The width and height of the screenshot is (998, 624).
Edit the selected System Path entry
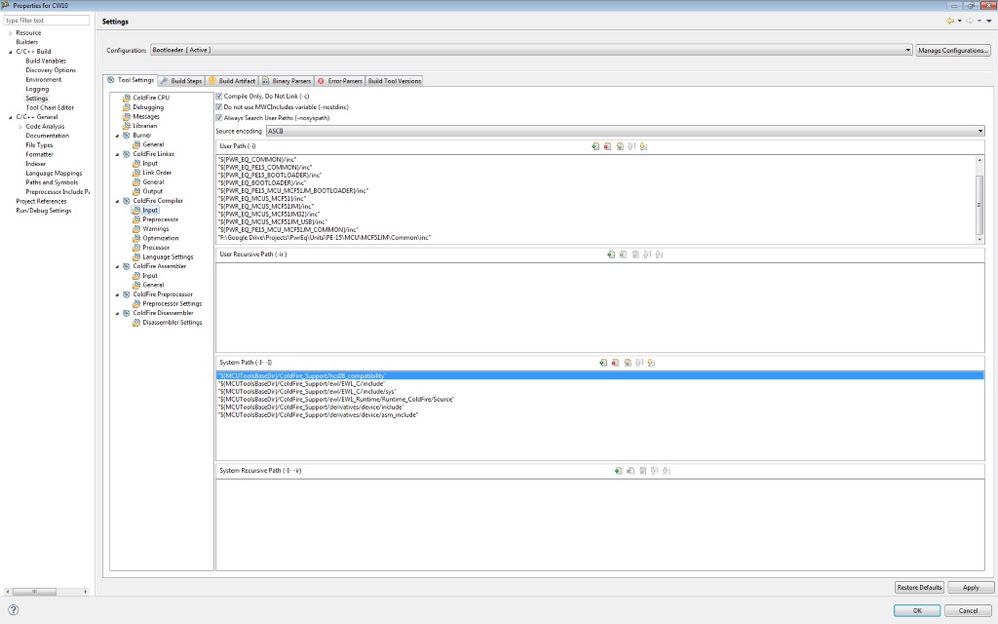click(627, 363)
